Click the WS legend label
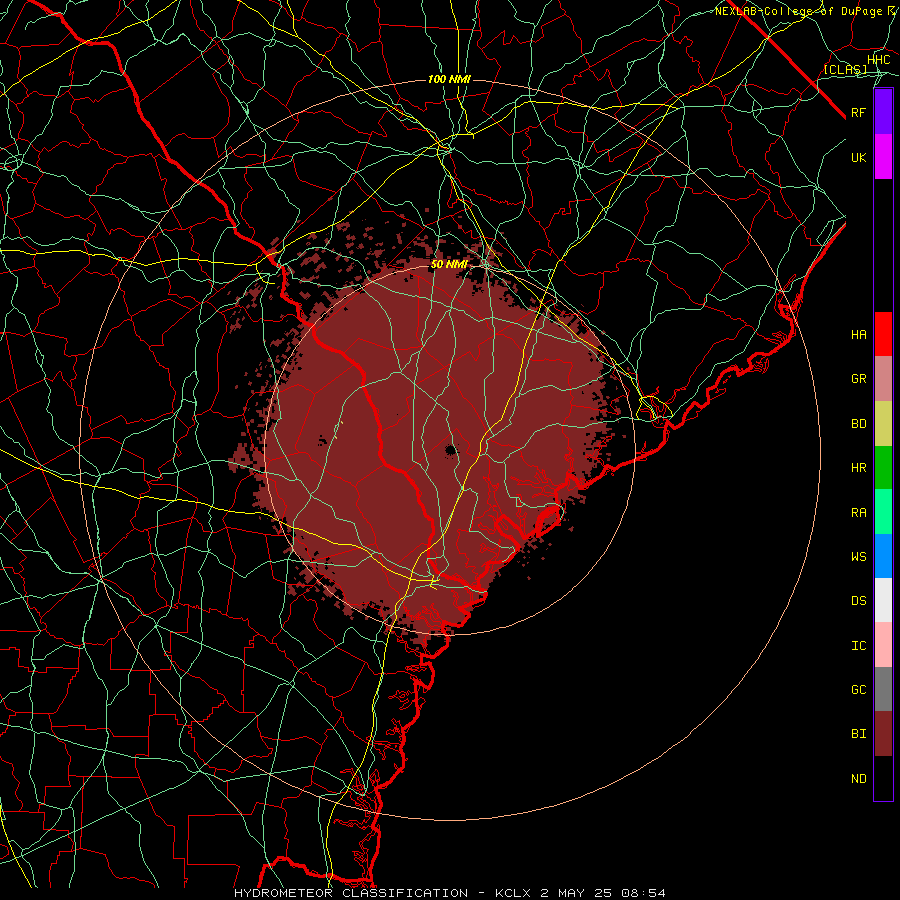The width and height of the screenshot is (900, 900). click(859, 557)
